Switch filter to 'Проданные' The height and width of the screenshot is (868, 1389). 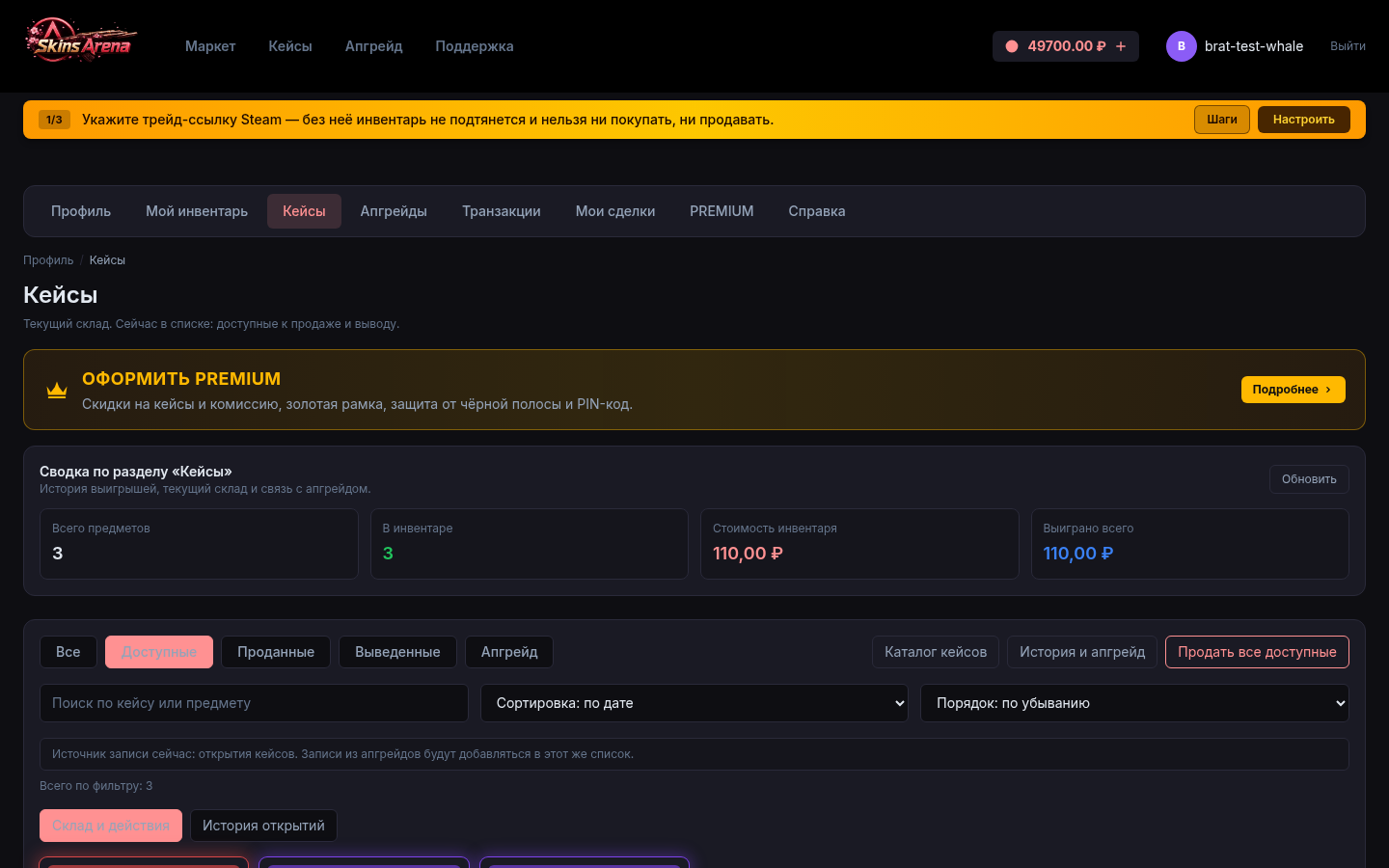[276, 652]
